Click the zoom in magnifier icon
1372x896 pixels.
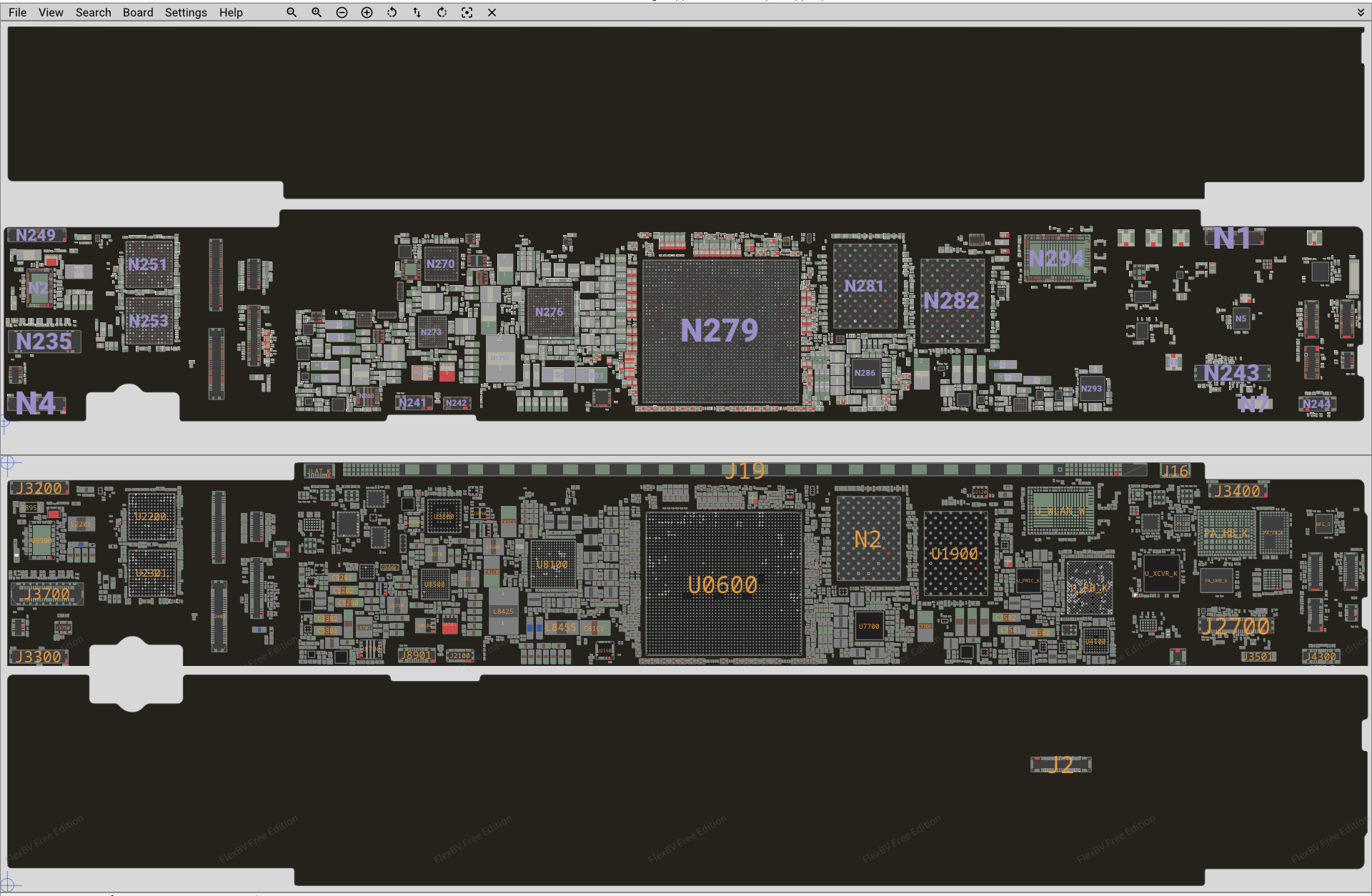click(317, 12)
